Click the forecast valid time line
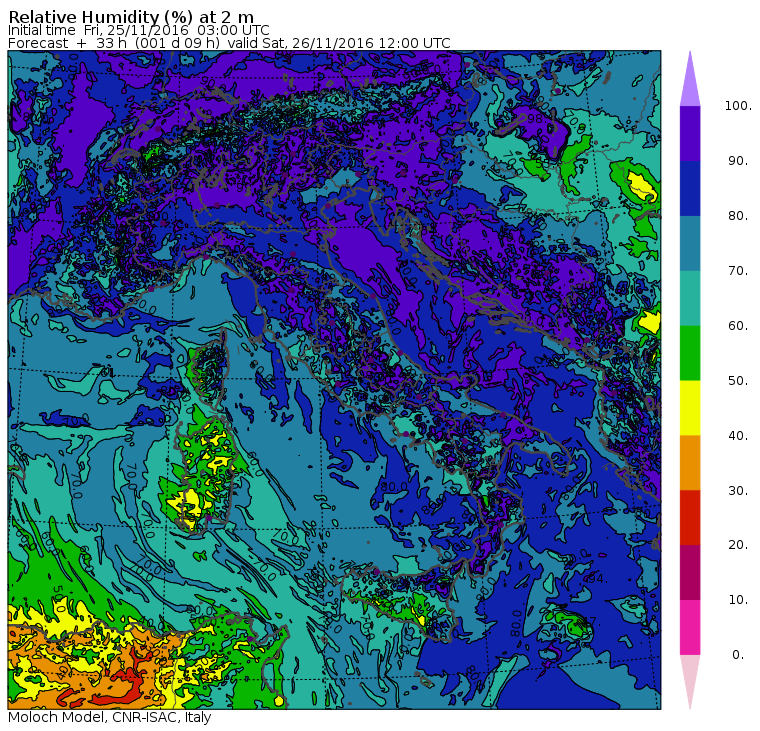This screenshot has height=731, width=760. [229, 43]
